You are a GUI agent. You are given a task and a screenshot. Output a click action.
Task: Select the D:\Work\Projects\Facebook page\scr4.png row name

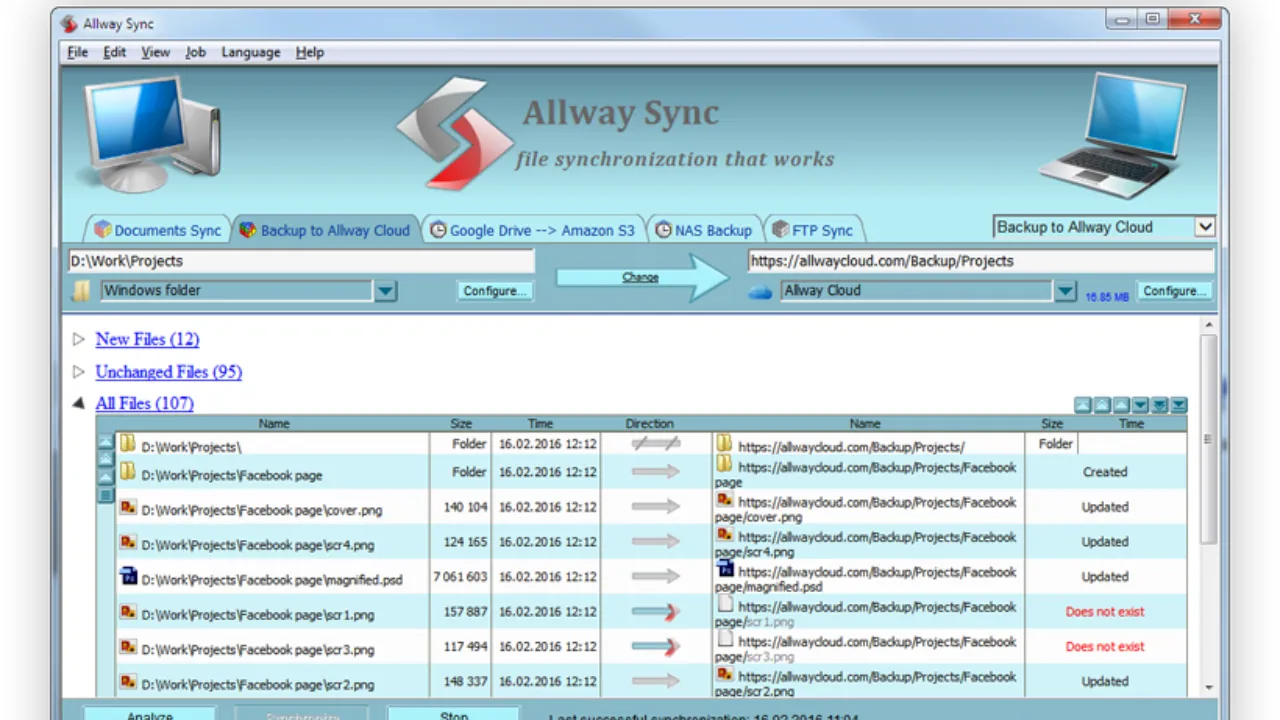coord(258,545)
